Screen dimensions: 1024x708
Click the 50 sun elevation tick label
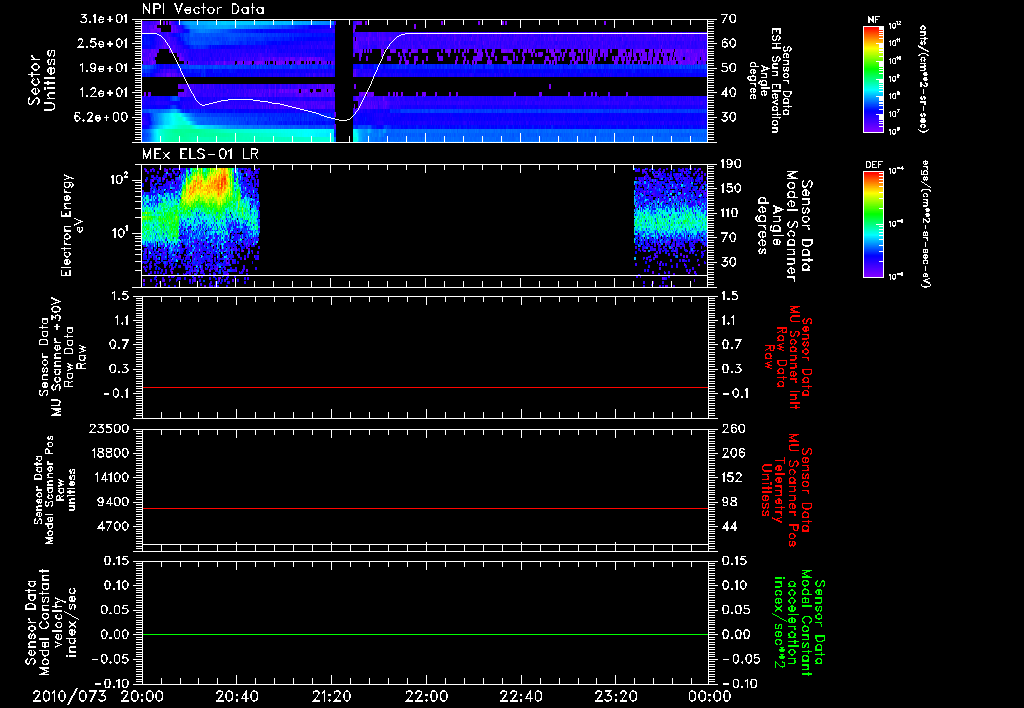[728, 68]
